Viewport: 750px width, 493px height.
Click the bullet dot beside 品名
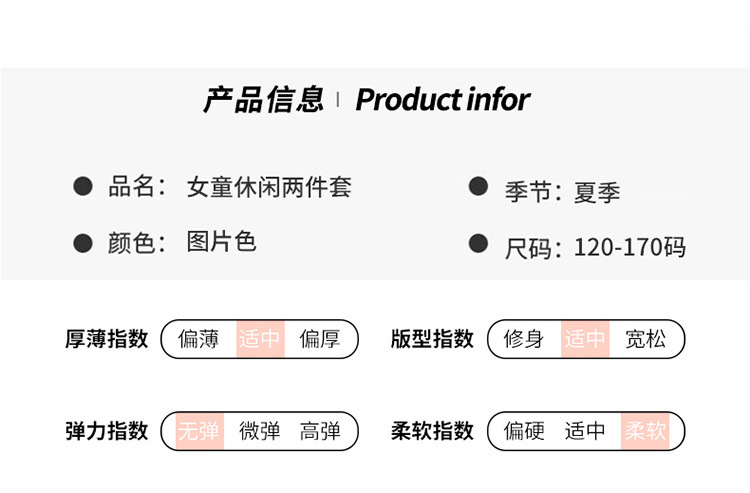83,186
